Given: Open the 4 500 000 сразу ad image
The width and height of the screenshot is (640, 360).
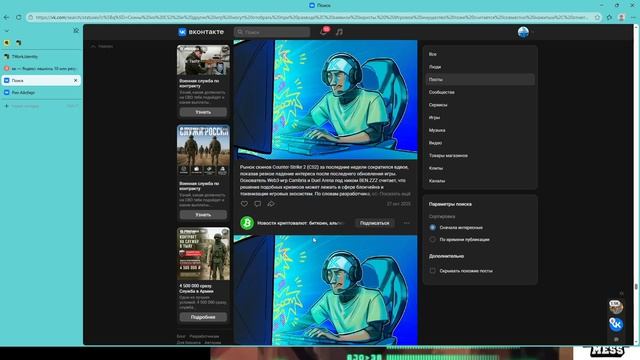Looking at the screenshot, I should click(x=203, y=253).
